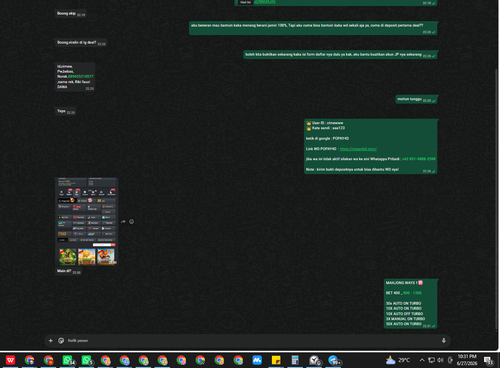Open Sticky Notes from taskbar

[x=276, y=360]
